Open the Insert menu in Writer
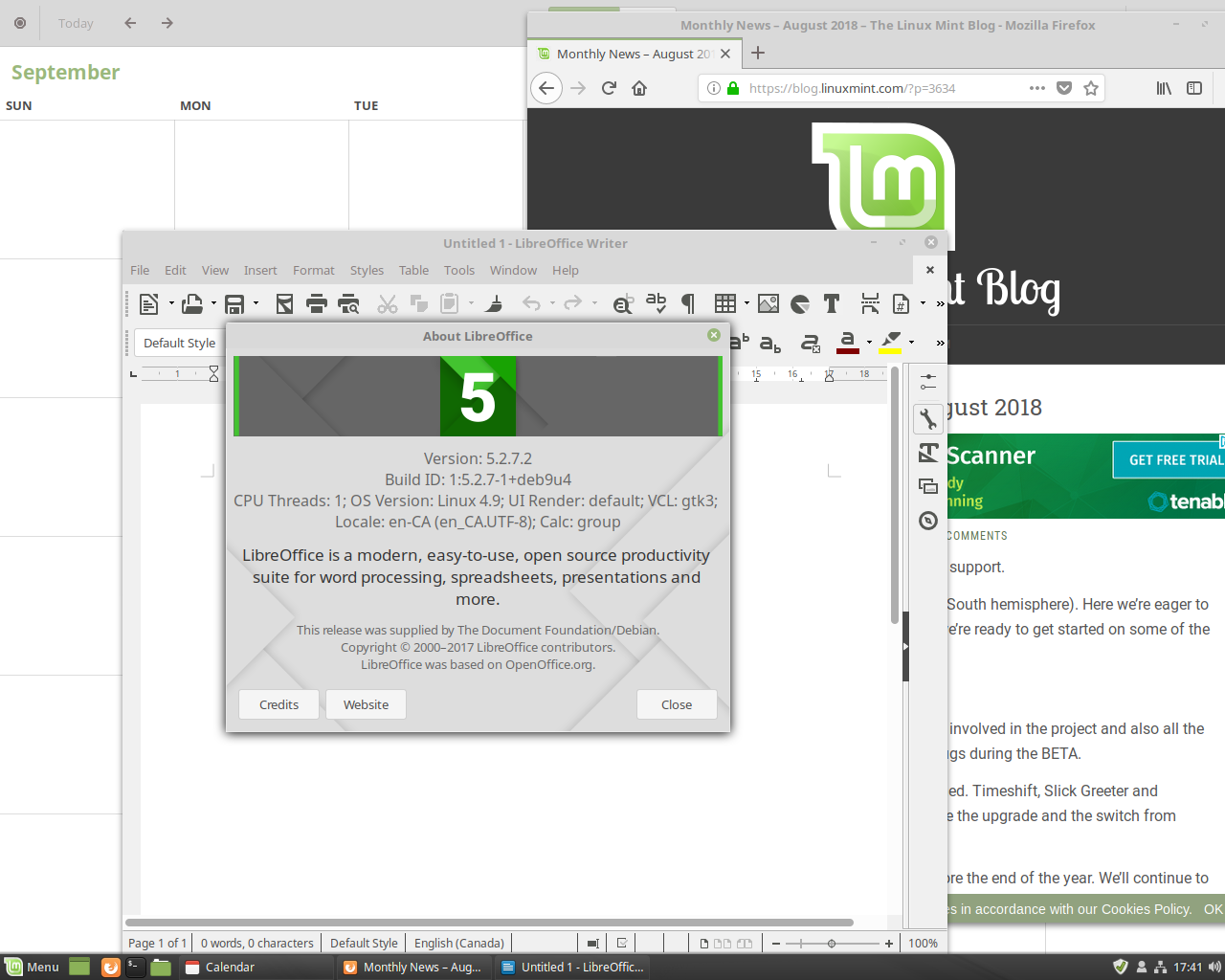This screenshot has width=1225, height=980. coord(260,270)
